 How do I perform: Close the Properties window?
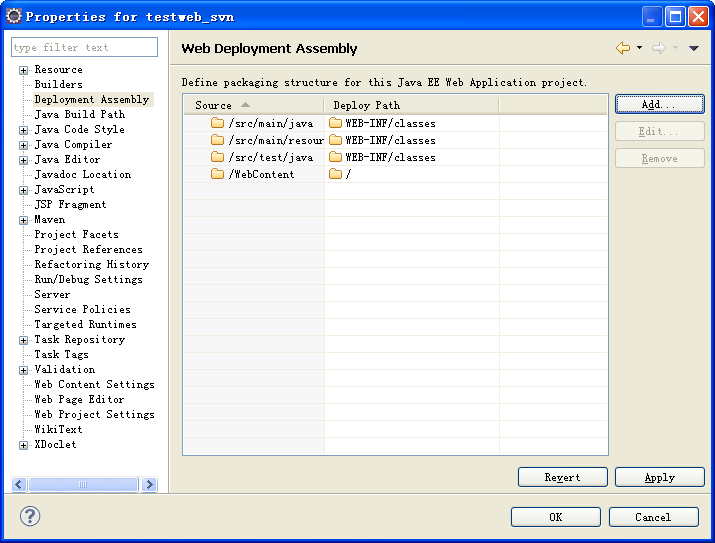pos(698,17)
